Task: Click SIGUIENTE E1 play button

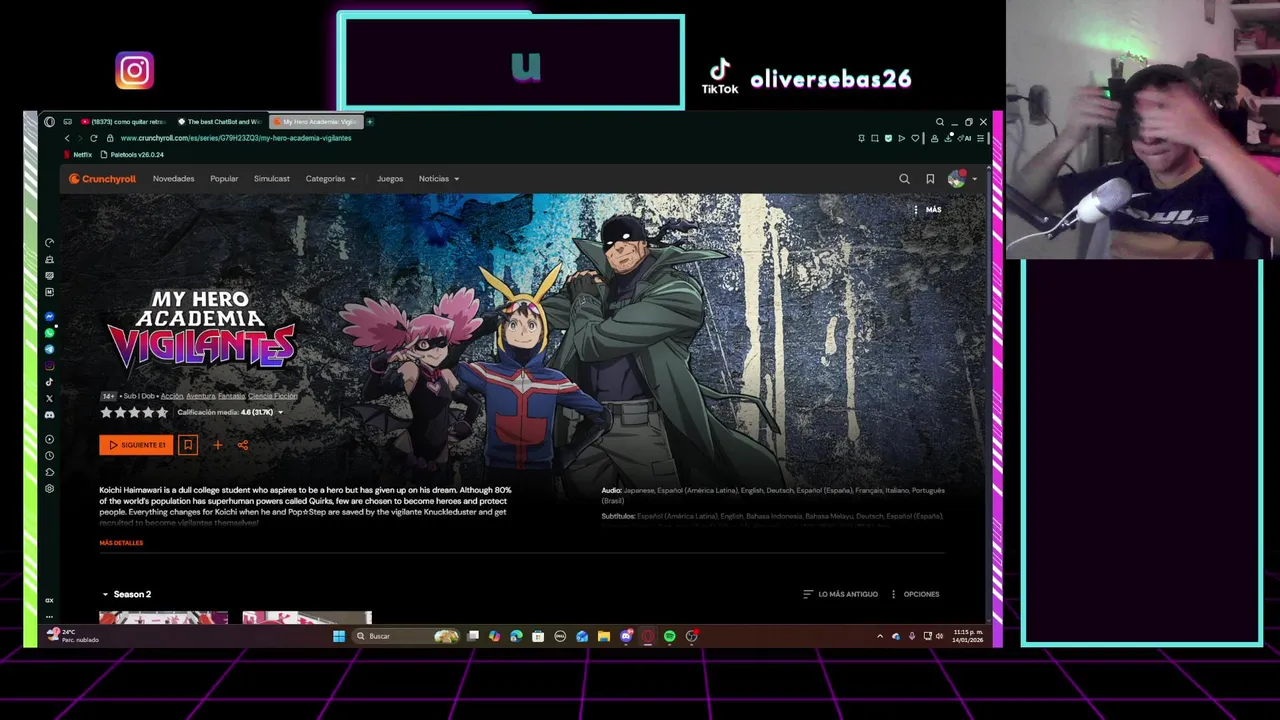Action: 136,445
